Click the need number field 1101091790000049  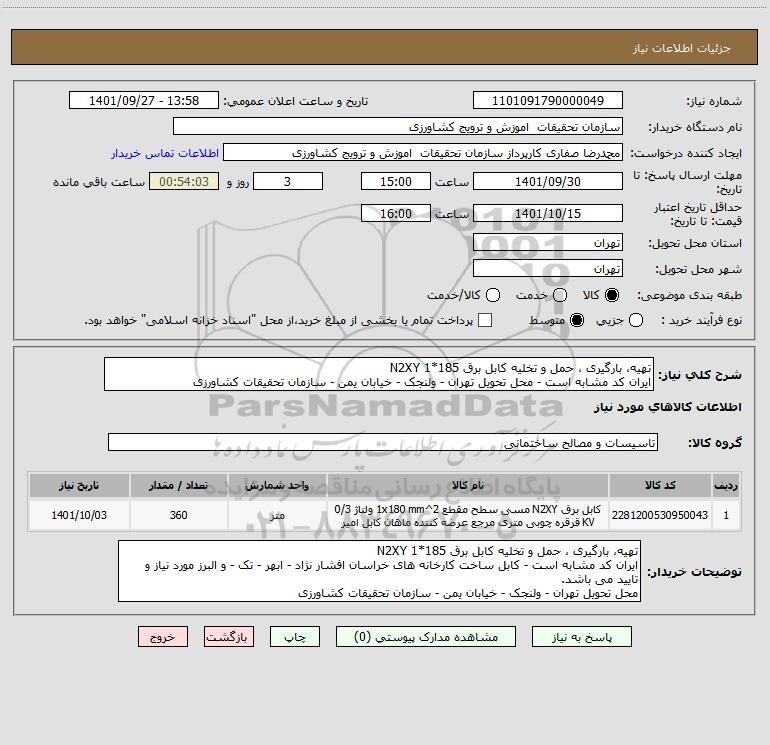pos(548,100)
